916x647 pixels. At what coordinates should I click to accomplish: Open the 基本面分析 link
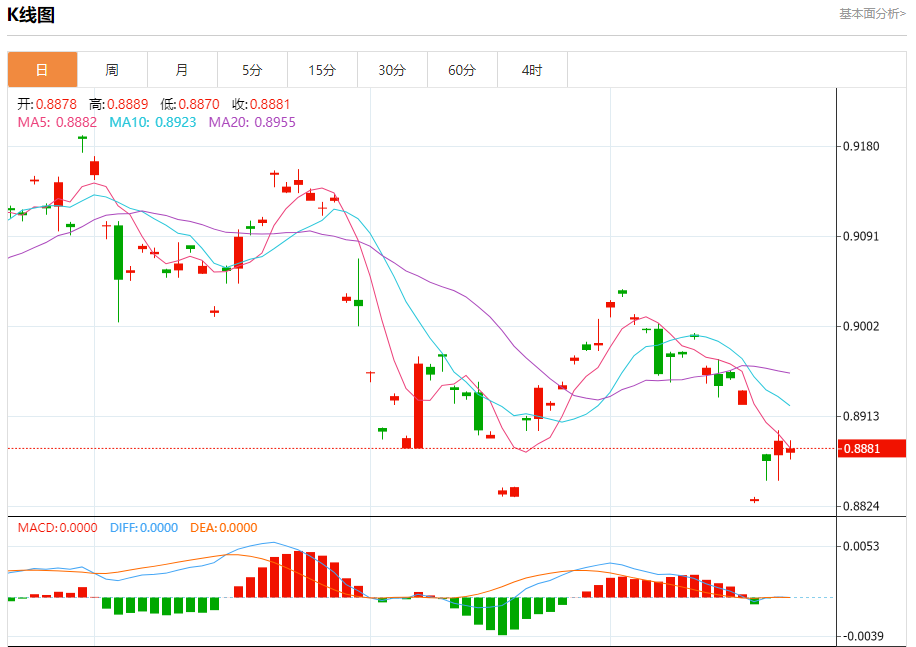(872, 14)
